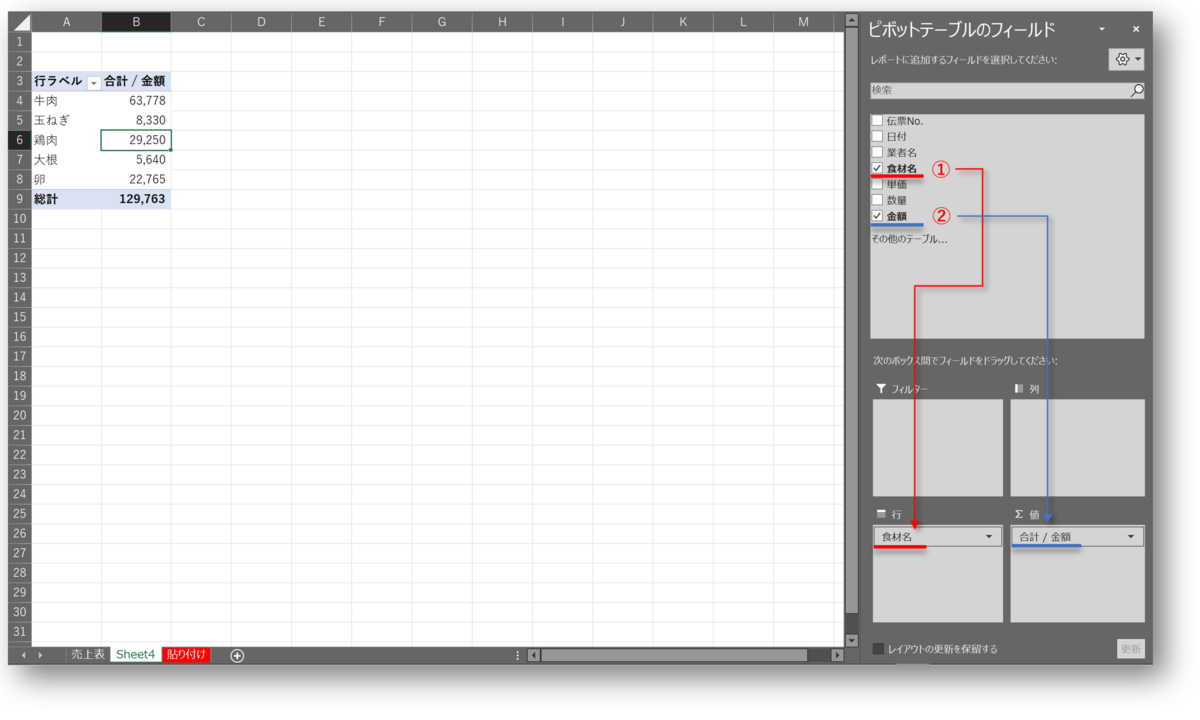Select the cell containing 卵
Screen dimensions: 1200x720
pyautogui.click(x=66, y=179)
